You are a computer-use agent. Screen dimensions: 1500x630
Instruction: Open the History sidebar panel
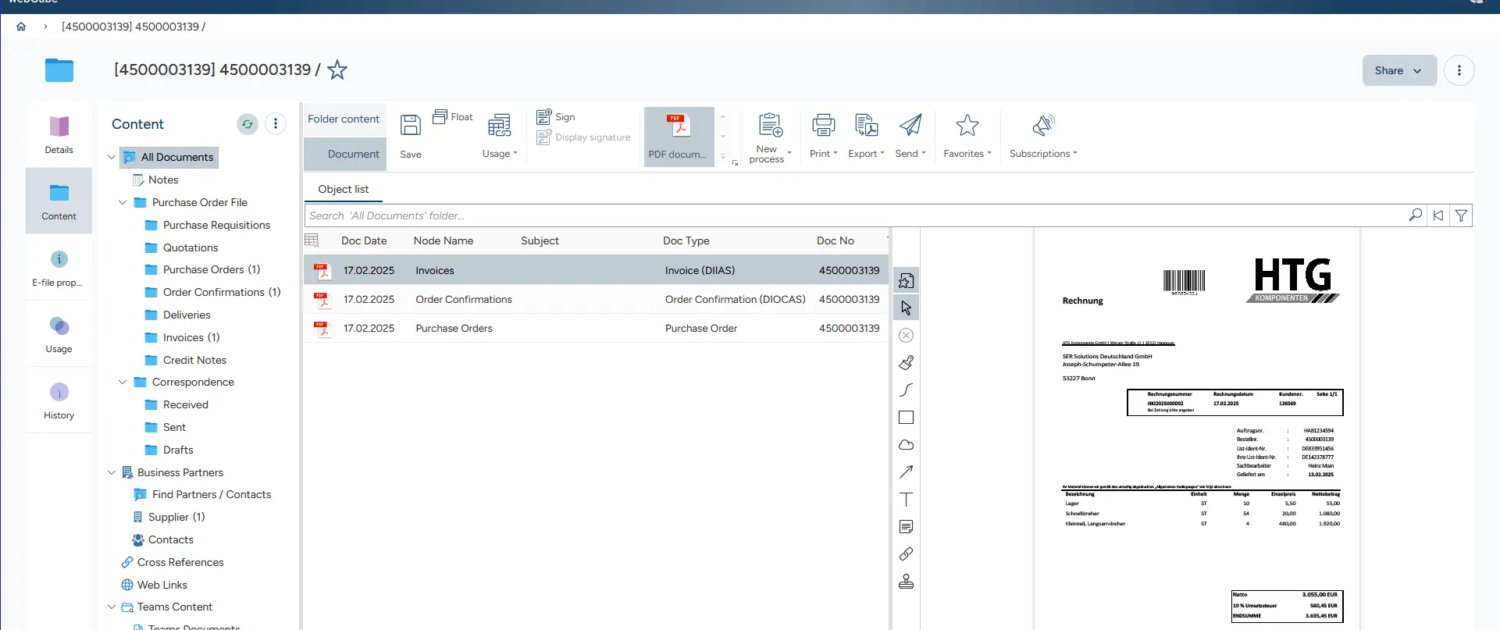(59, 401)
